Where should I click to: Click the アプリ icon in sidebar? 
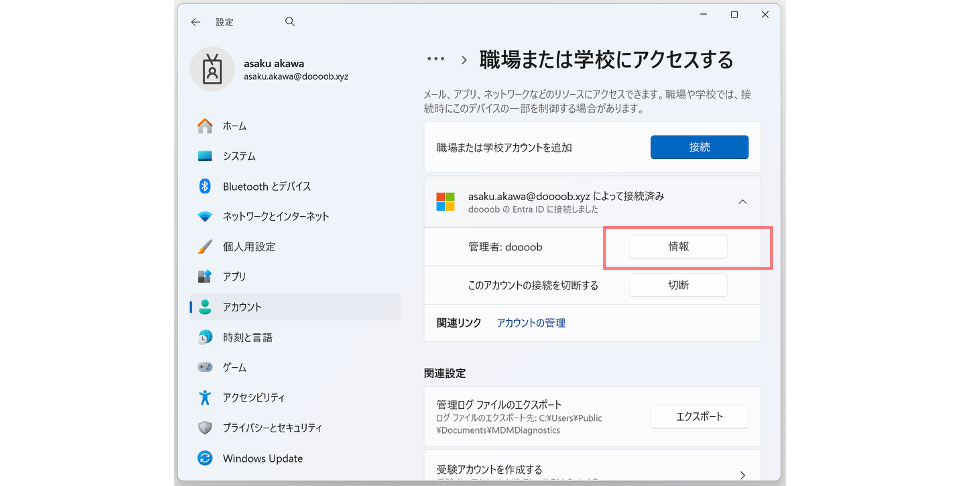pos(205,276)
